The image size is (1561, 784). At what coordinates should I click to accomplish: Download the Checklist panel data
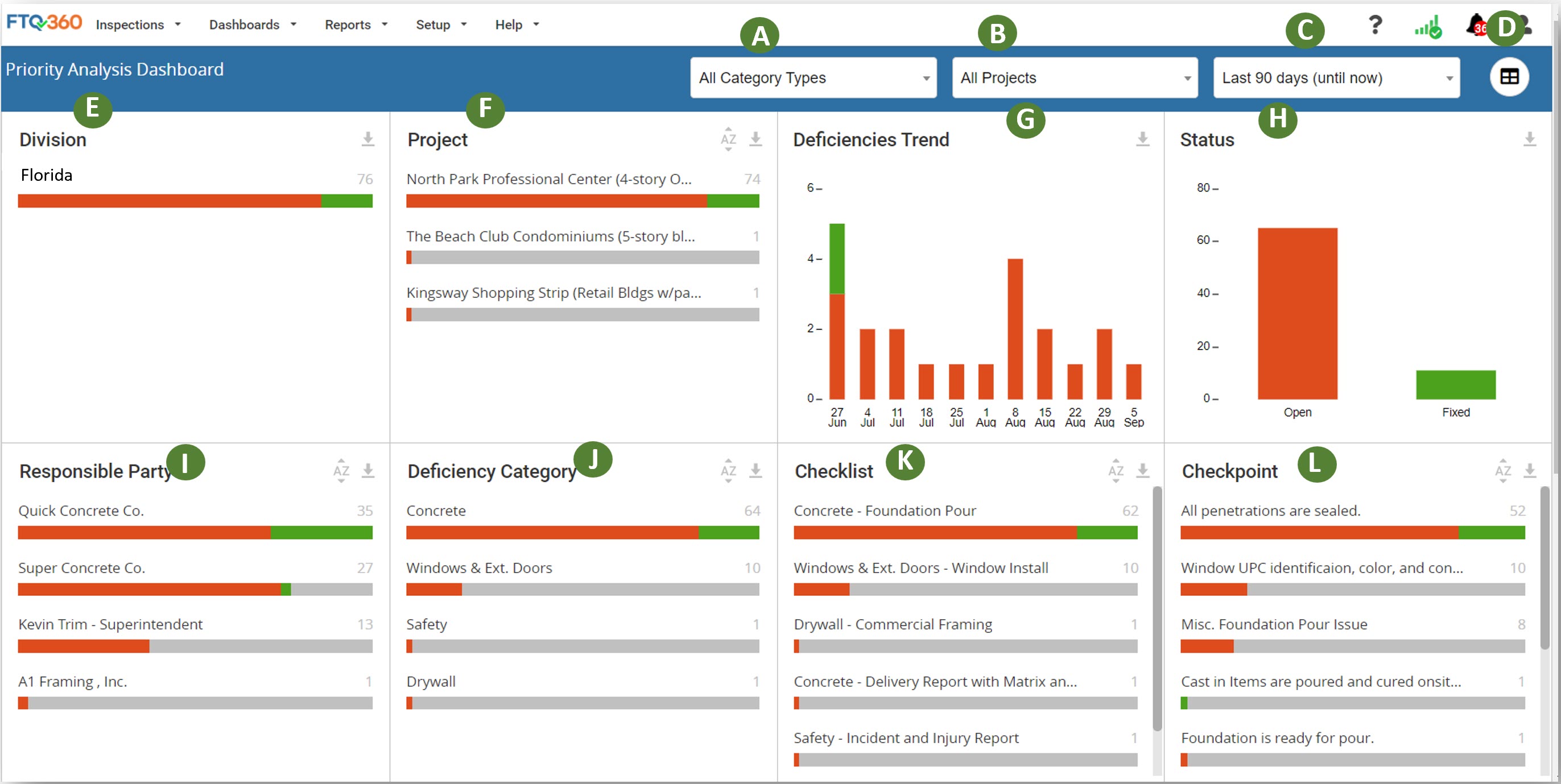coord(1142,470)
